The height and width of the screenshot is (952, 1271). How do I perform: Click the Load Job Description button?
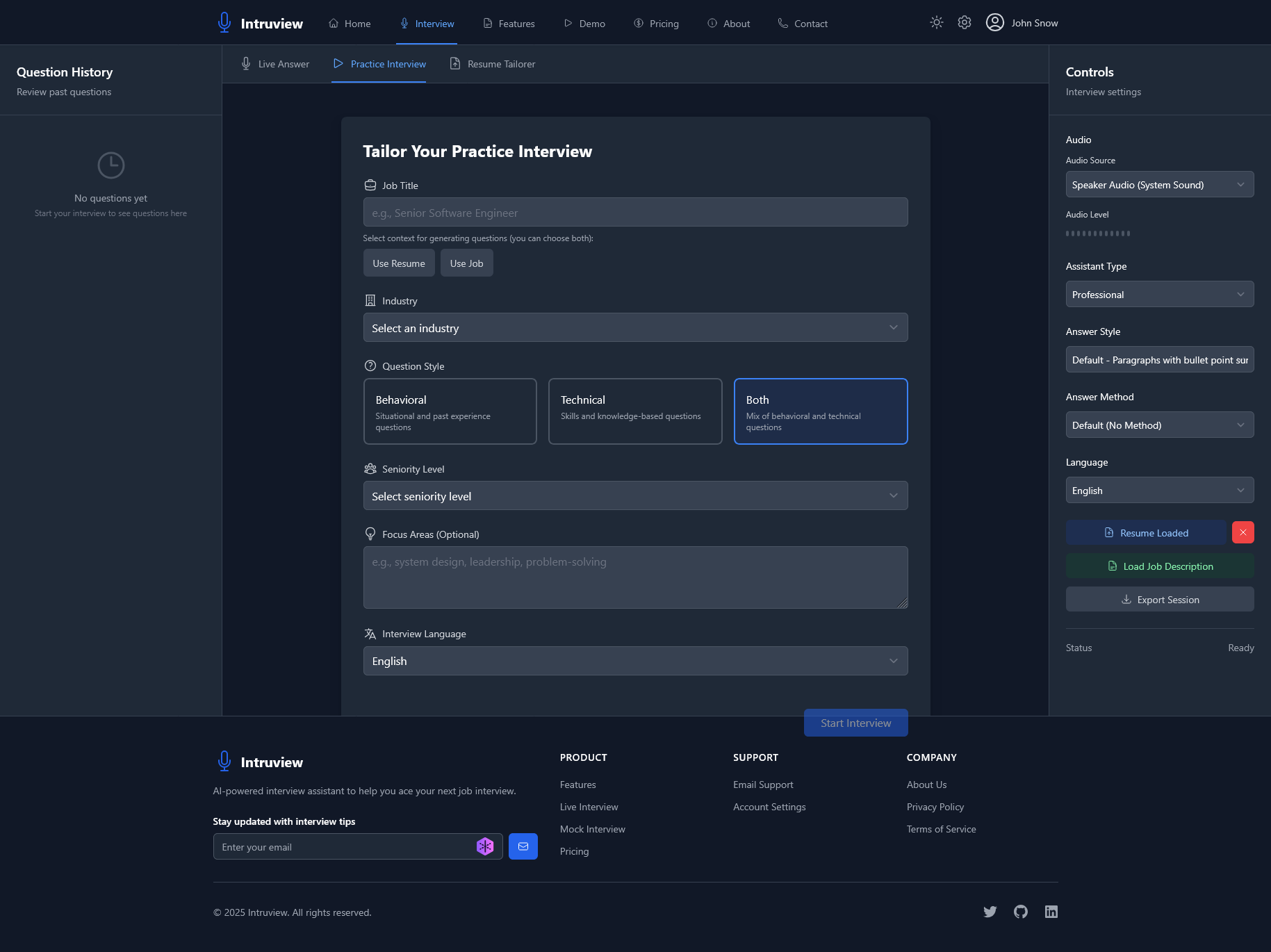[x=1160, y=566]
